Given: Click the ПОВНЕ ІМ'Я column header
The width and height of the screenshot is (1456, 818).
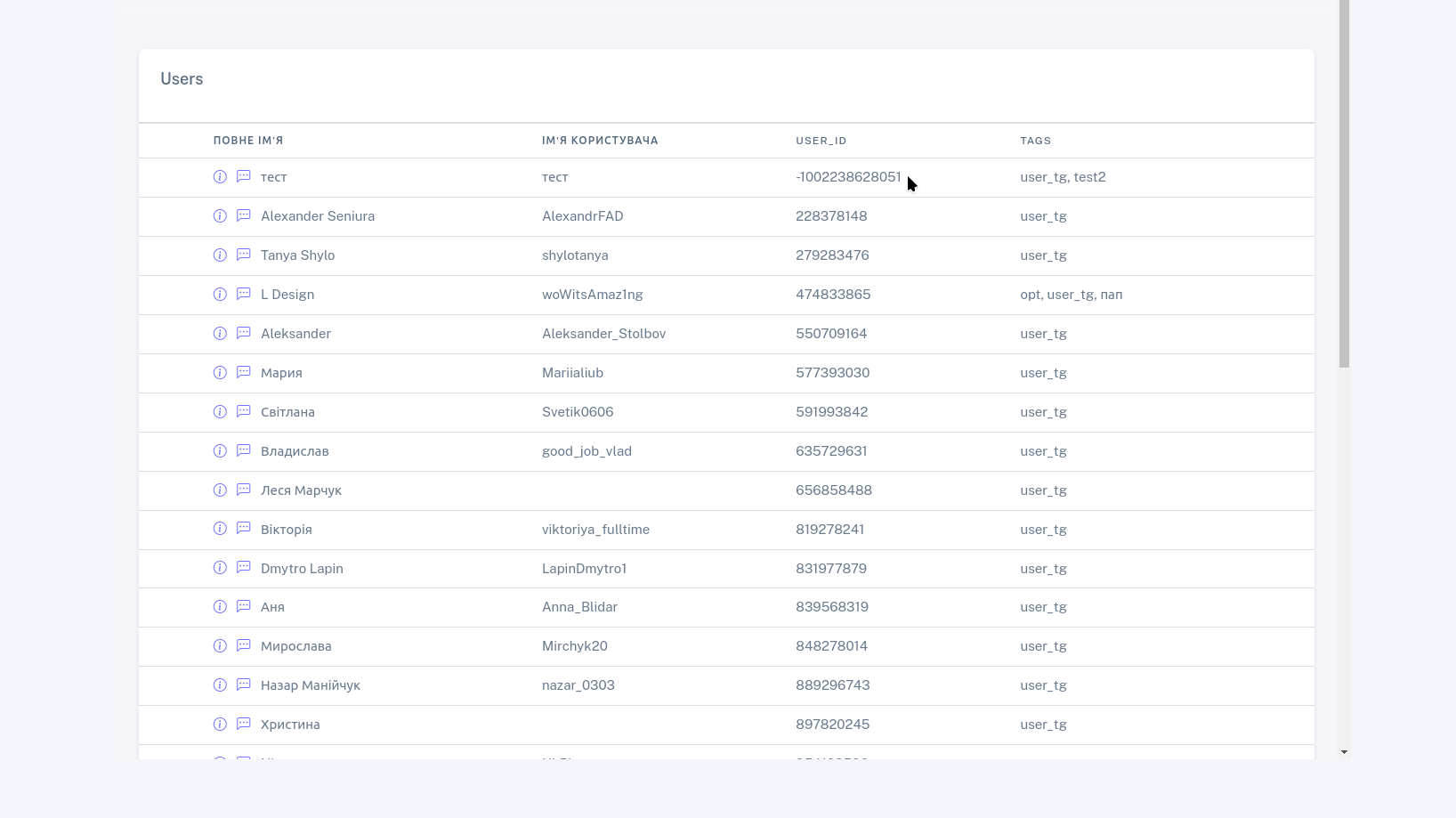Looking at the screenshot, I should click(x=248, y=141).
